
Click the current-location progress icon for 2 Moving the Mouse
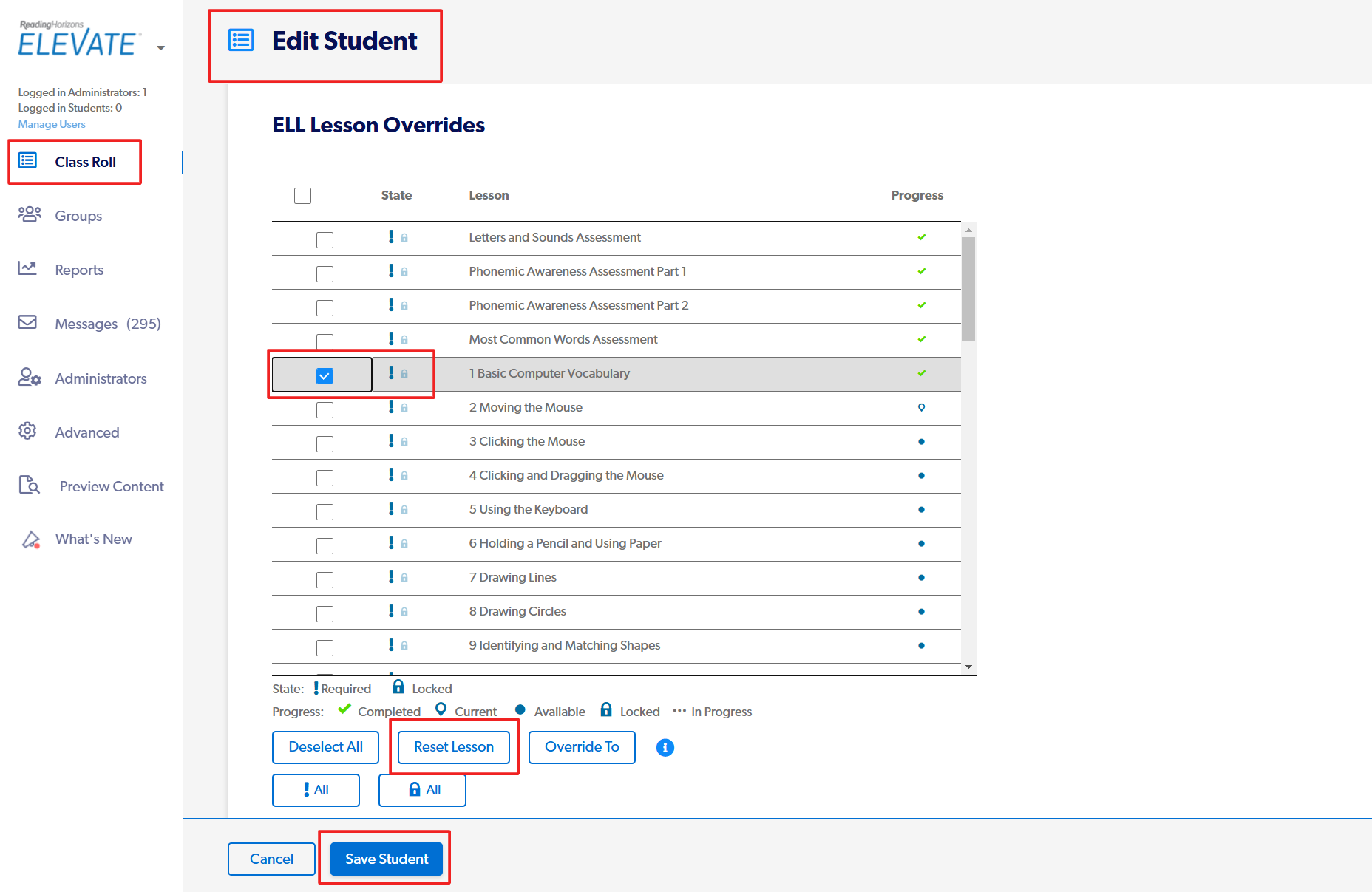[x=921, y=407]
